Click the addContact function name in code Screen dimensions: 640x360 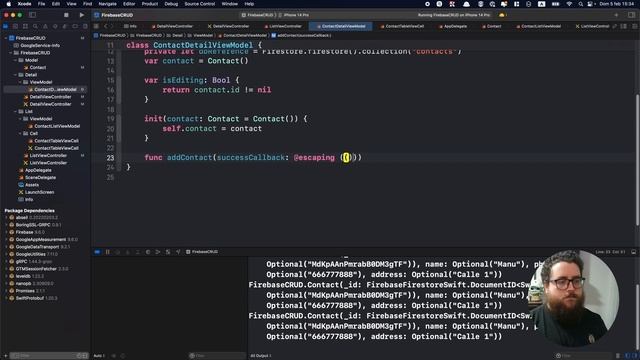[x=189, y=158]
